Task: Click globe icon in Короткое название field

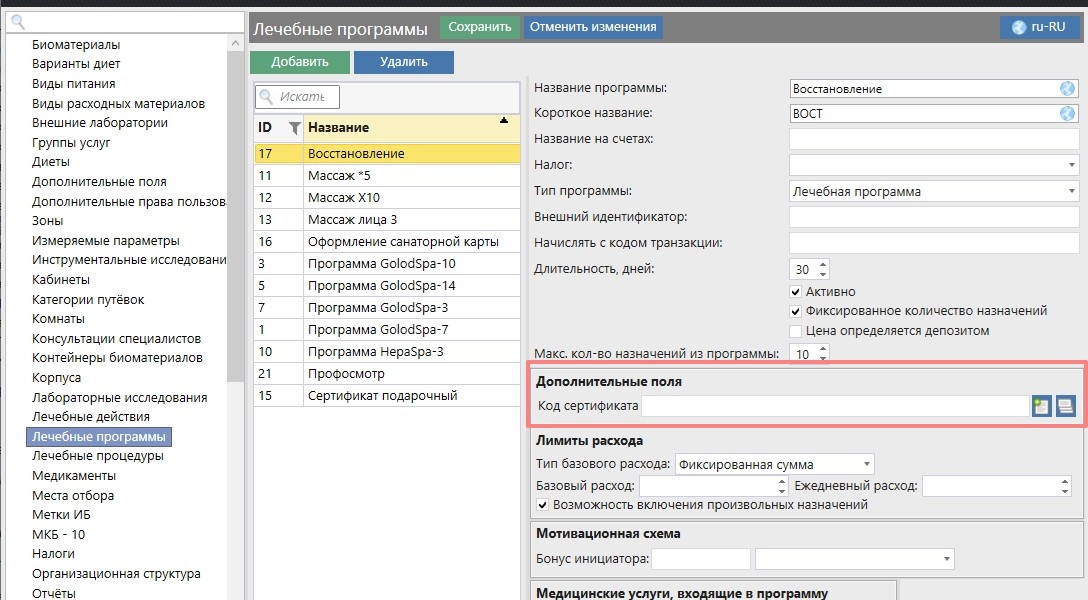Action: [x=1067, y=114]
